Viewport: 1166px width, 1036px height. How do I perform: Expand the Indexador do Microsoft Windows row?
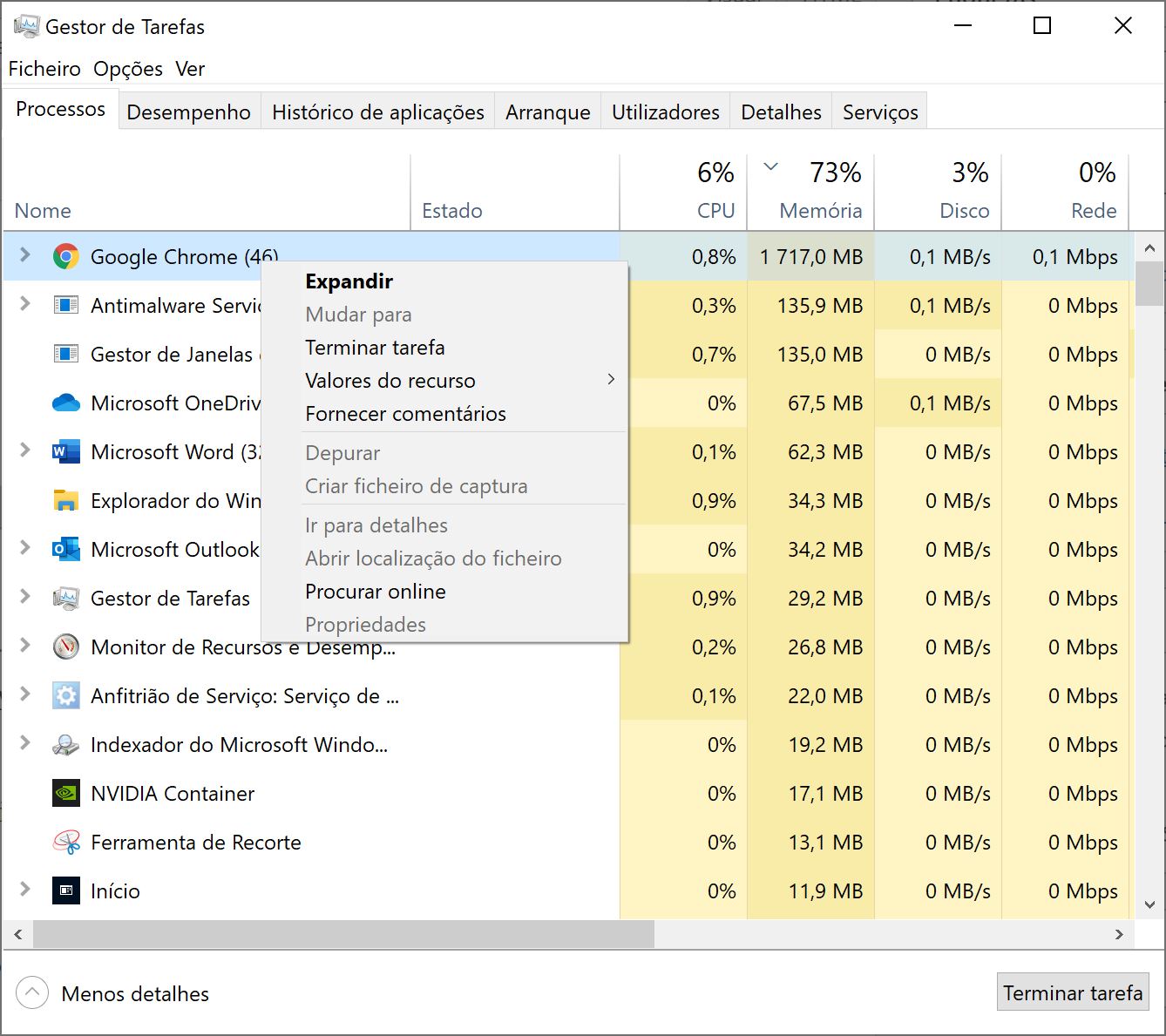[25, 743]
